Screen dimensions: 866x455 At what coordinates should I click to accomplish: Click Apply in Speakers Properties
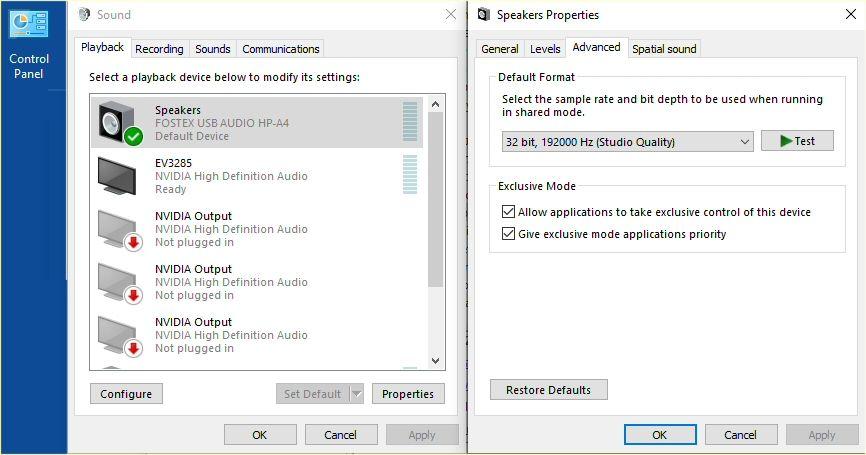[821, 435]
